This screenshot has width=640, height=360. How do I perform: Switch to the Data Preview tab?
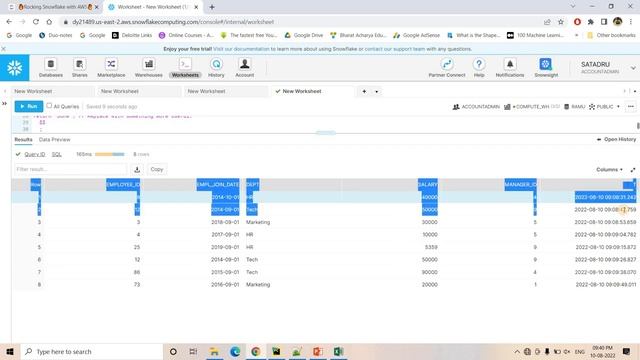pyautogui.click(x=54, y=140)
